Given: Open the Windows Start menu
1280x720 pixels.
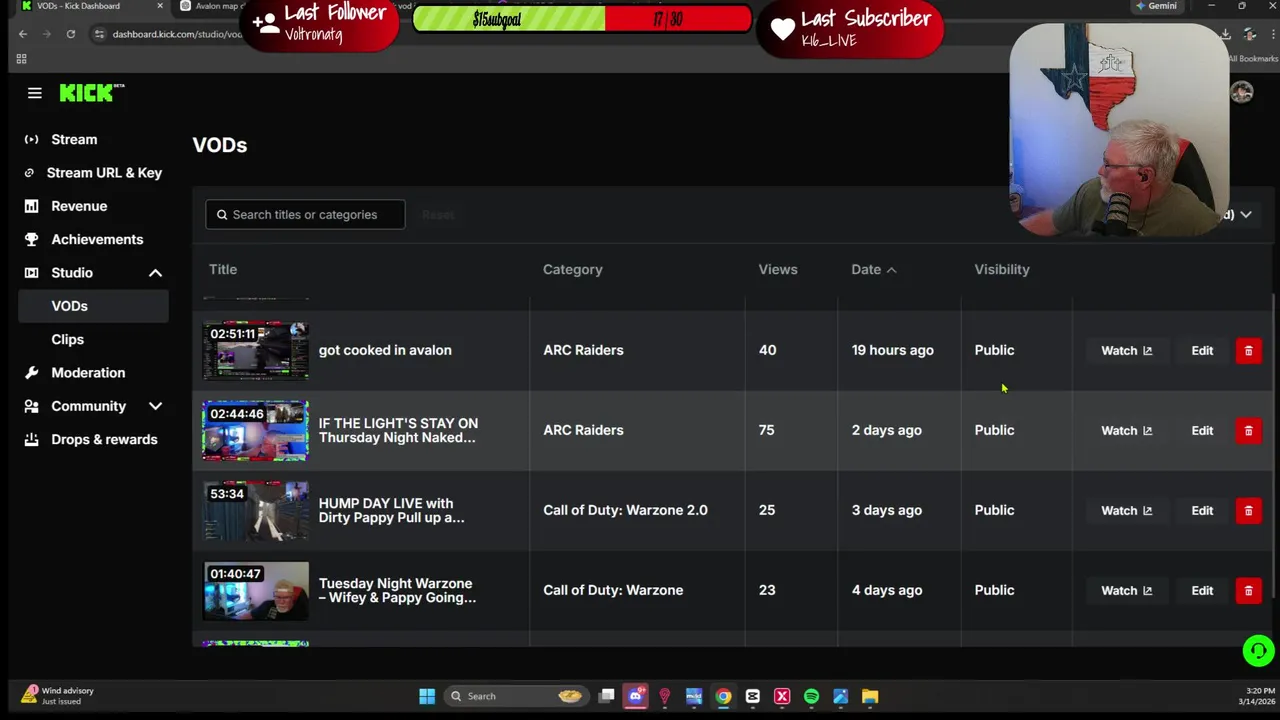Looking at the screenshot, I should click(427, 696).
